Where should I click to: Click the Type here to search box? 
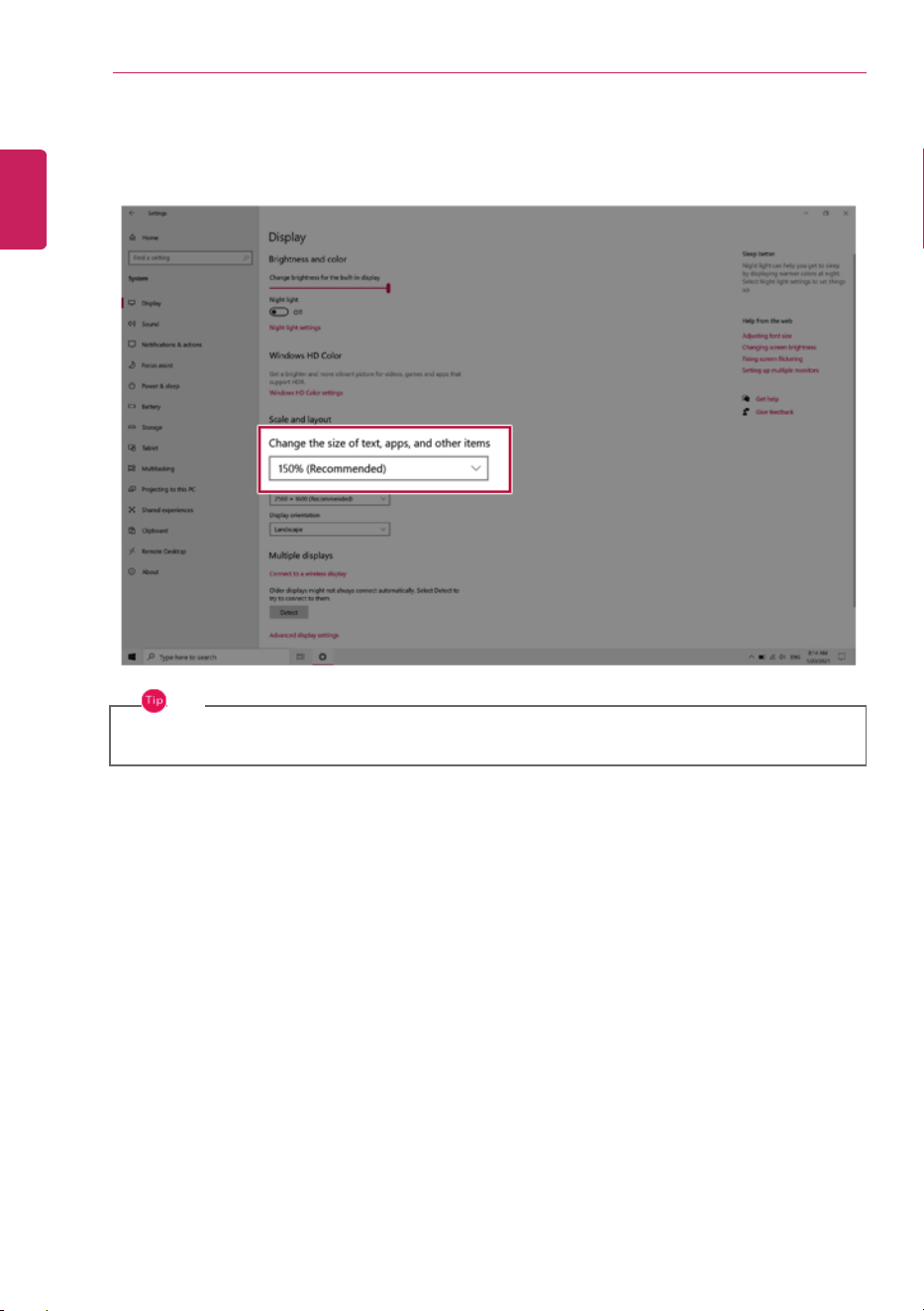point(215,656)
